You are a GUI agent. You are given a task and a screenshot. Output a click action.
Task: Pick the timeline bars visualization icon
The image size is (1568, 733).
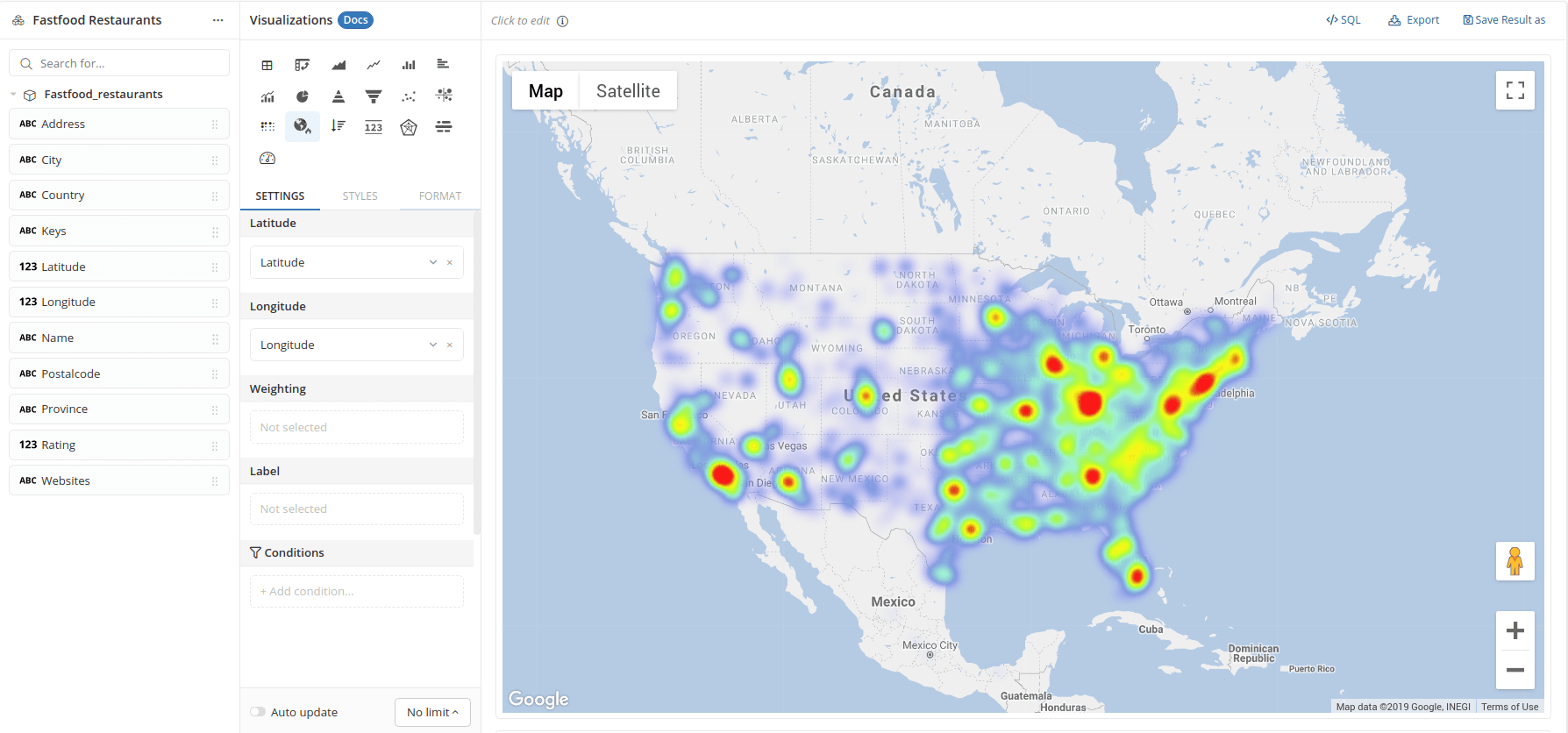(444, 127)
